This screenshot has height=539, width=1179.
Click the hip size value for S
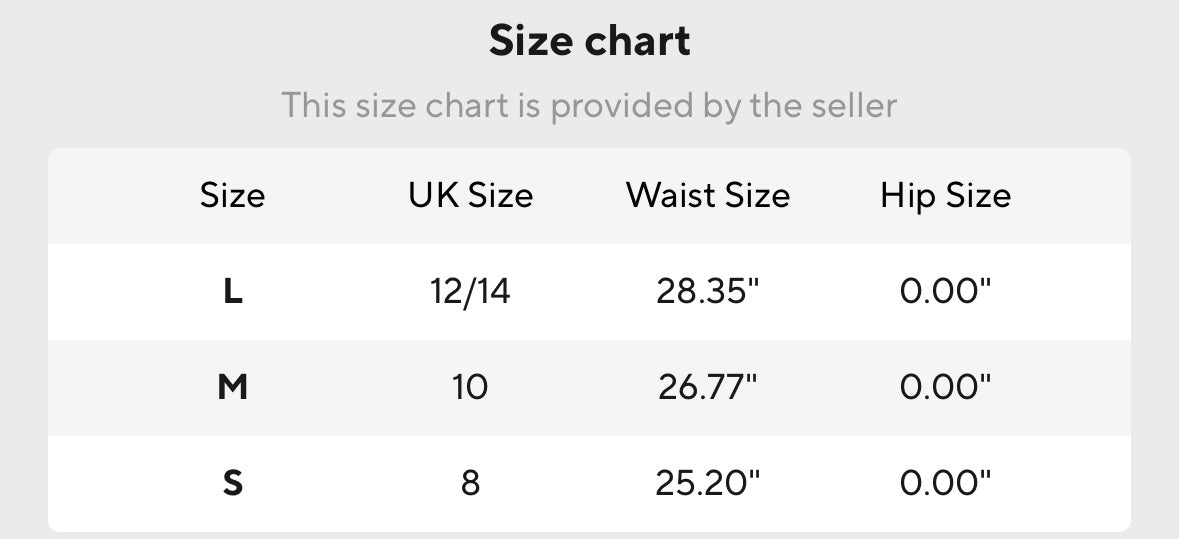tap(945, 484)
